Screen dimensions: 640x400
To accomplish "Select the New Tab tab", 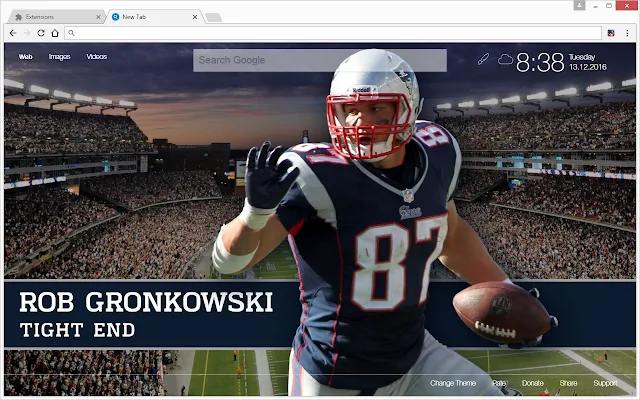I will click(153, 17).
